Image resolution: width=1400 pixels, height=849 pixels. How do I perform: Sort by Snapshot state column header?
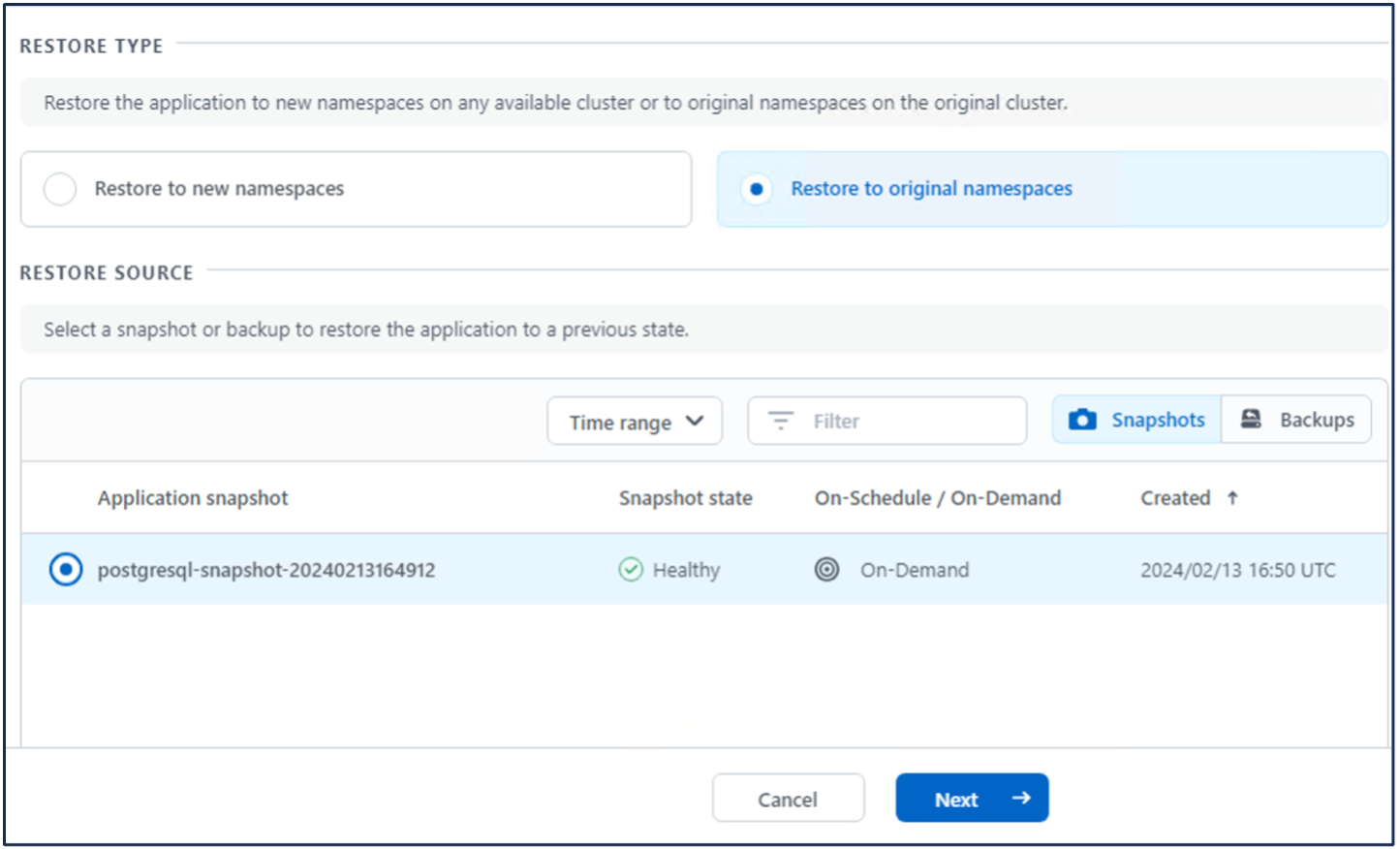coord(685,498)
